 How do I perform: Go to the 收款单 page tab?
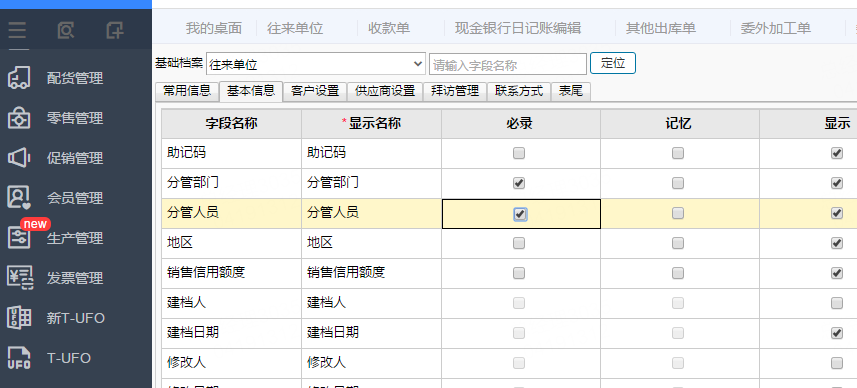(389, 28)
